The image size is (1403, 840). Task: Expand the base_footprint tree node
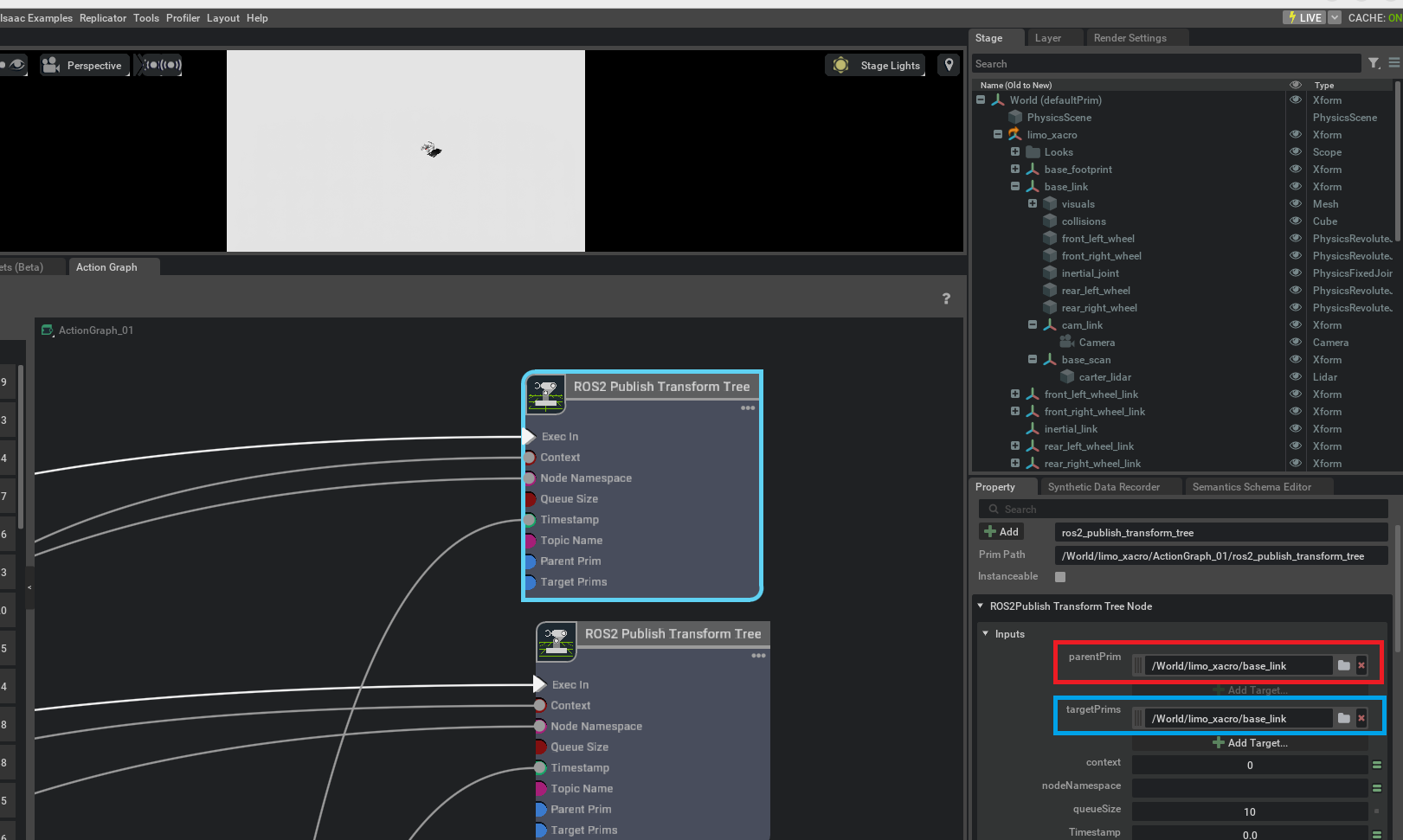click(x=1015, y=170)
